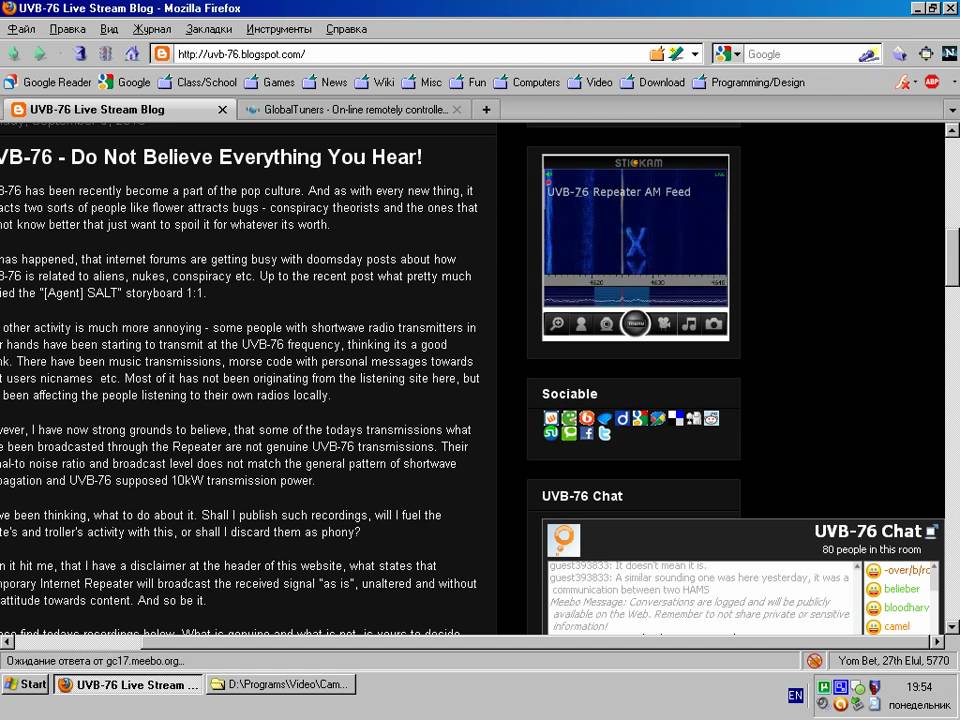Click the URL address field
This screenshot has height=720, width=960.
click(410, 54)
